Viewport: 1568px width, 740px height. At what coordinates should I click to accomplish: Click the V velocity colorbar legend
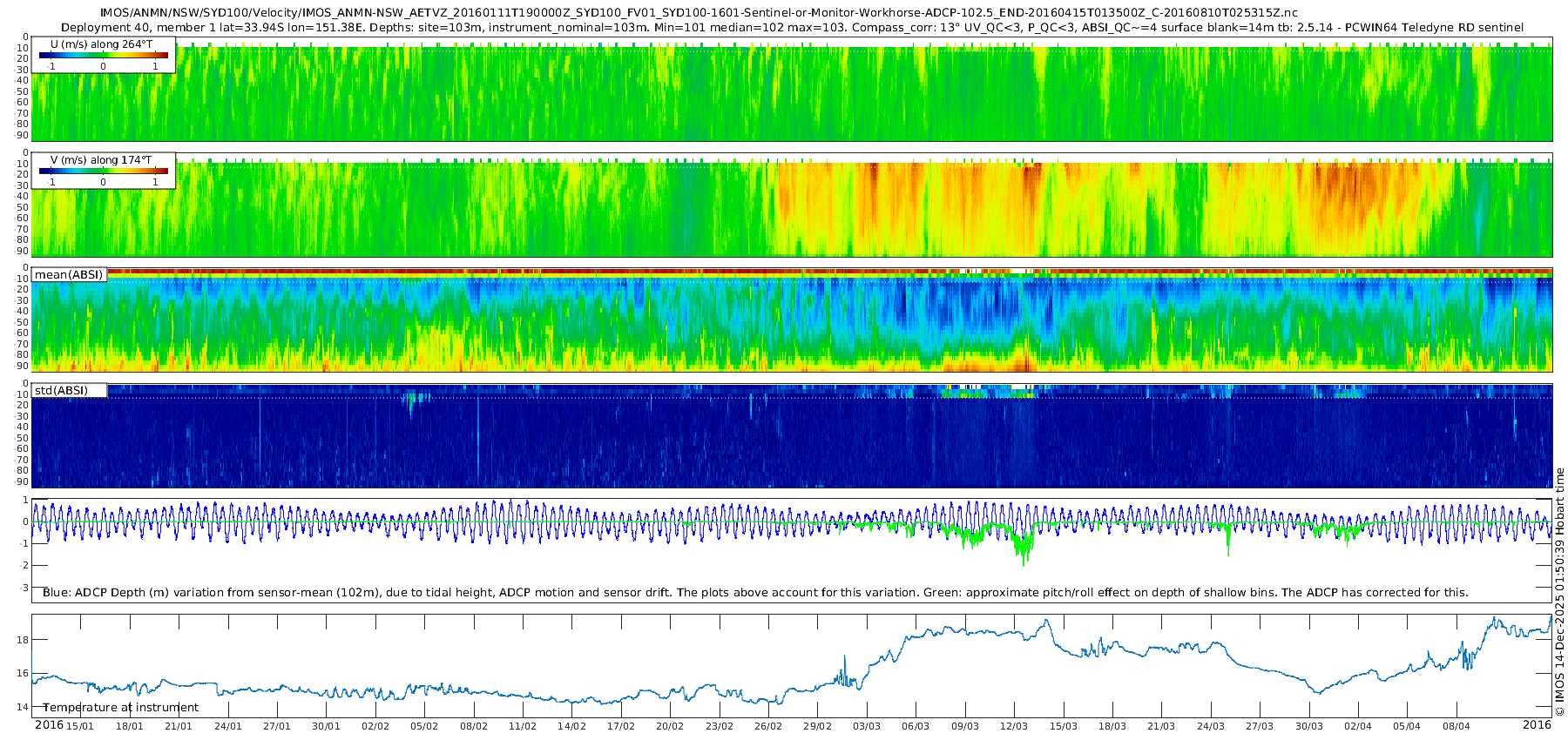(x=105, y=171)
